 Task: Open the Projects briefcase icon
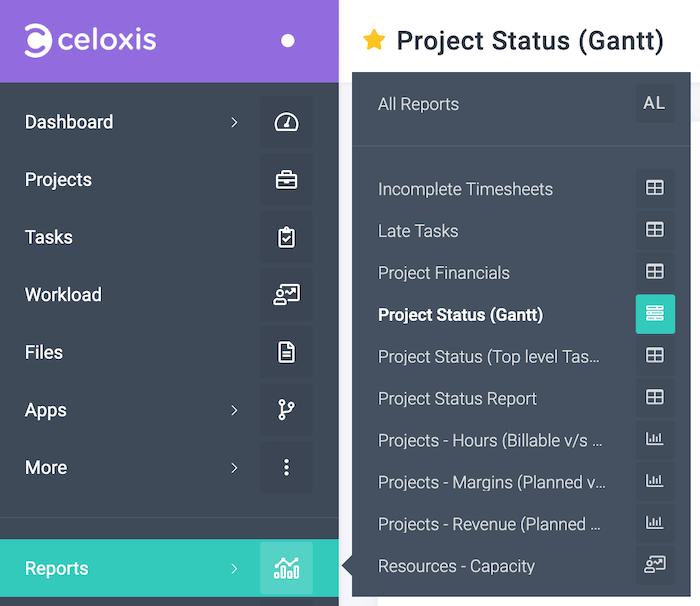click(x=286, y=180)
